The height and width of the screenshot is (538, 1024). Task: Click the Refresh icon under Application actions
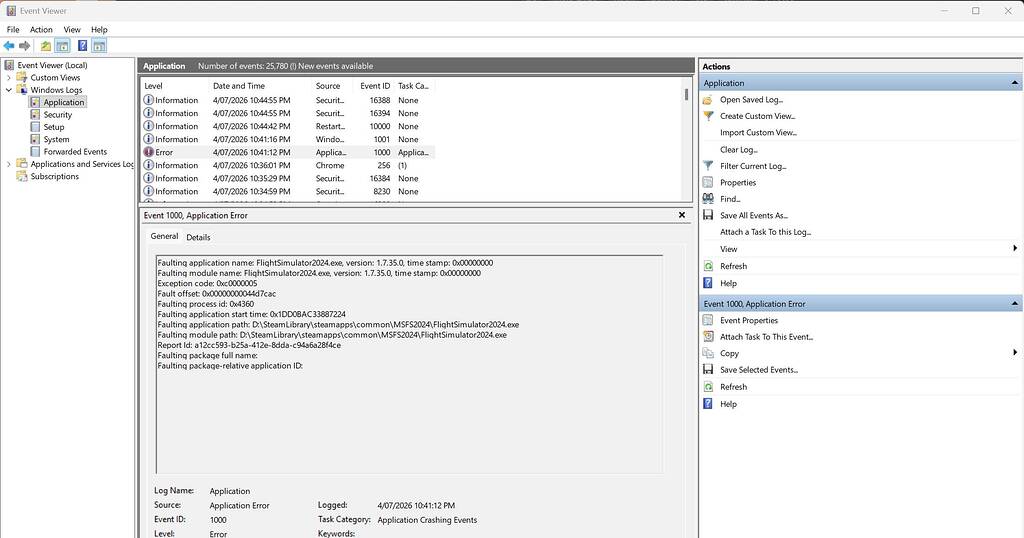pyautogui.click(x=708, y=266)
